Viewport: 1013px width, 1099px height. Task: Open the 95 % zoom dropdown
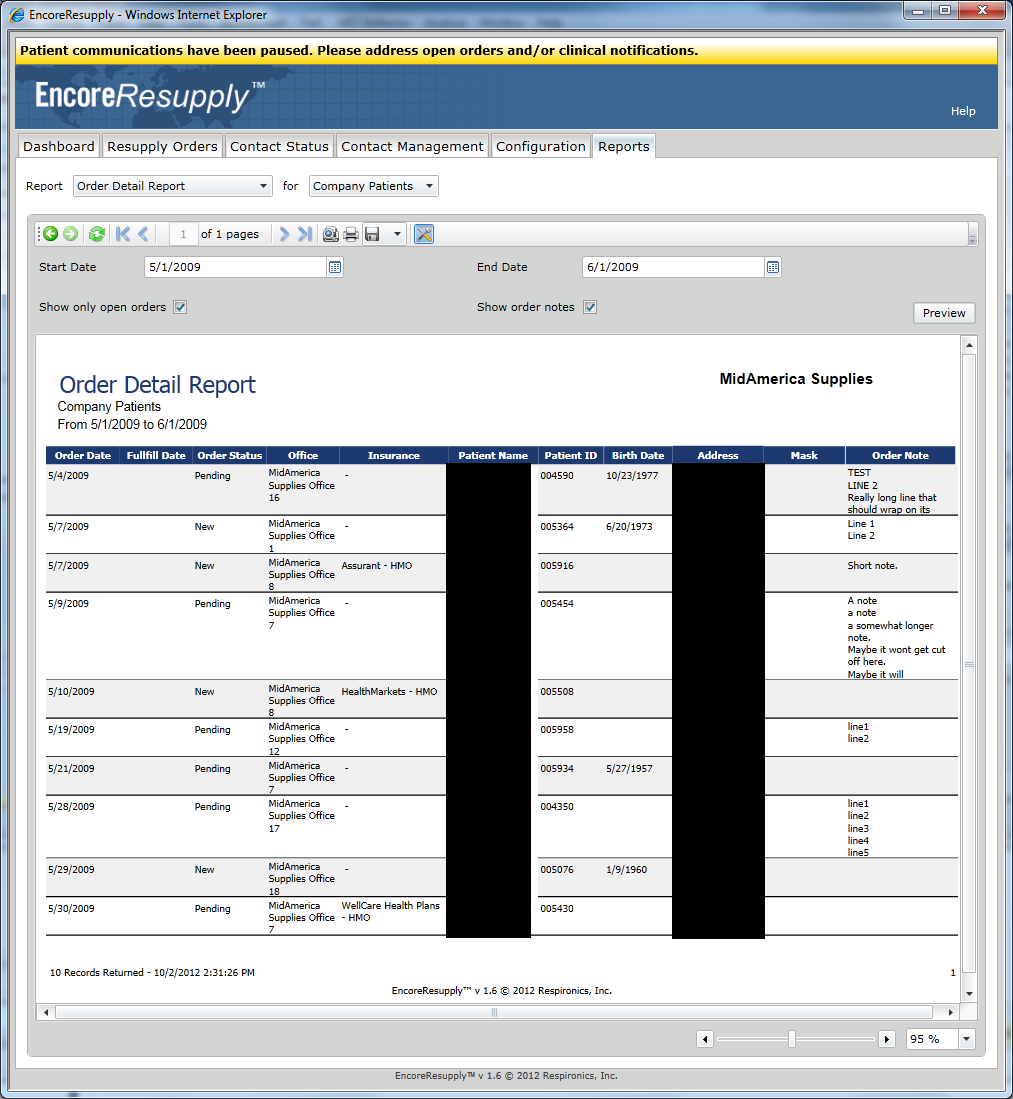967,1039
